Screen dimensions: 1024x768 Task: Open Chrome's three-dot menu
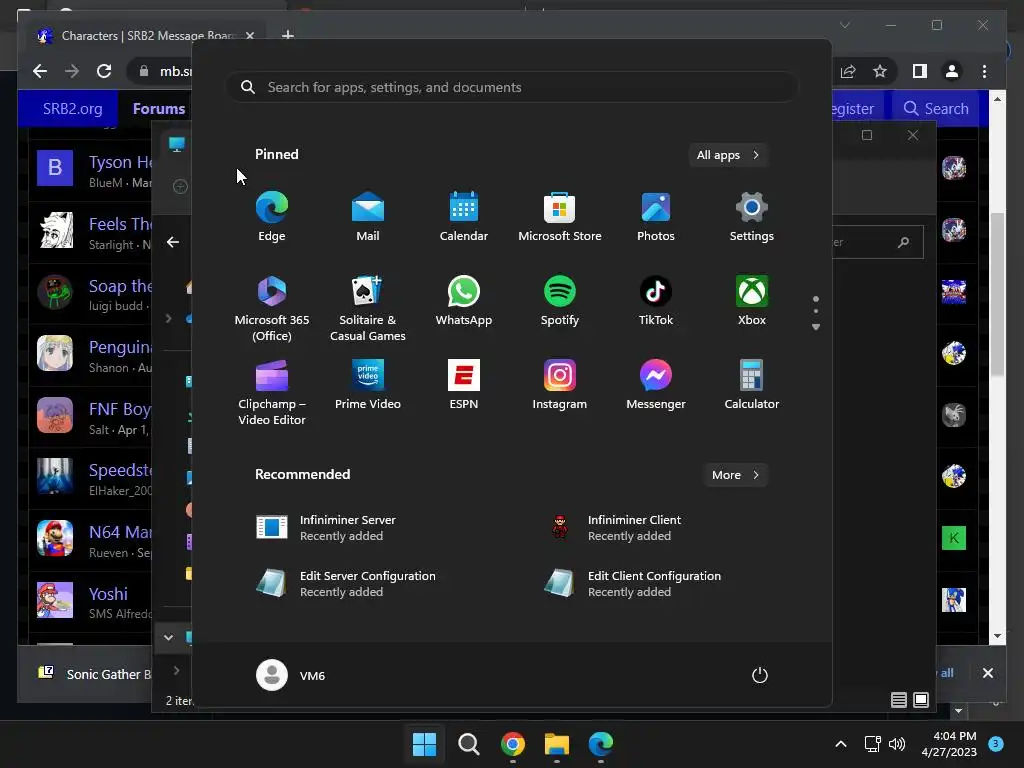(984, 71)
